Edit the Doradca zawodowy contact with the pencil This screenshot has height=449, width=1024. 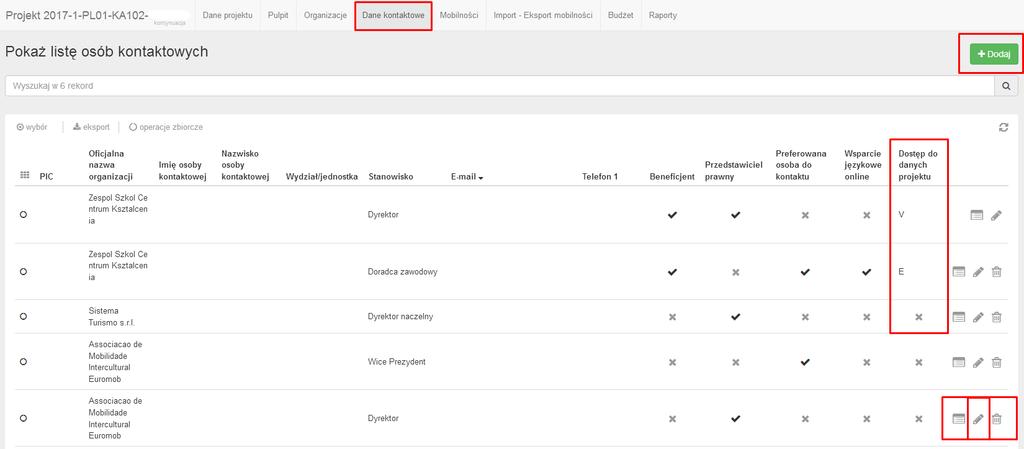click(978, 271)
